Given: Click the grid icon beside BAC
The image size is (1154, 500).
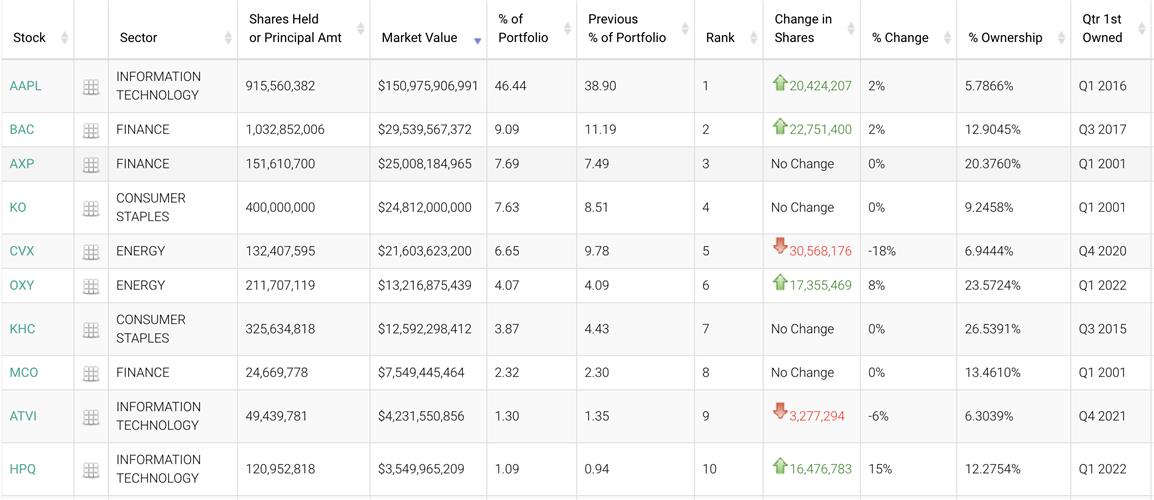Looking at the screenshot, I should 91,130.
